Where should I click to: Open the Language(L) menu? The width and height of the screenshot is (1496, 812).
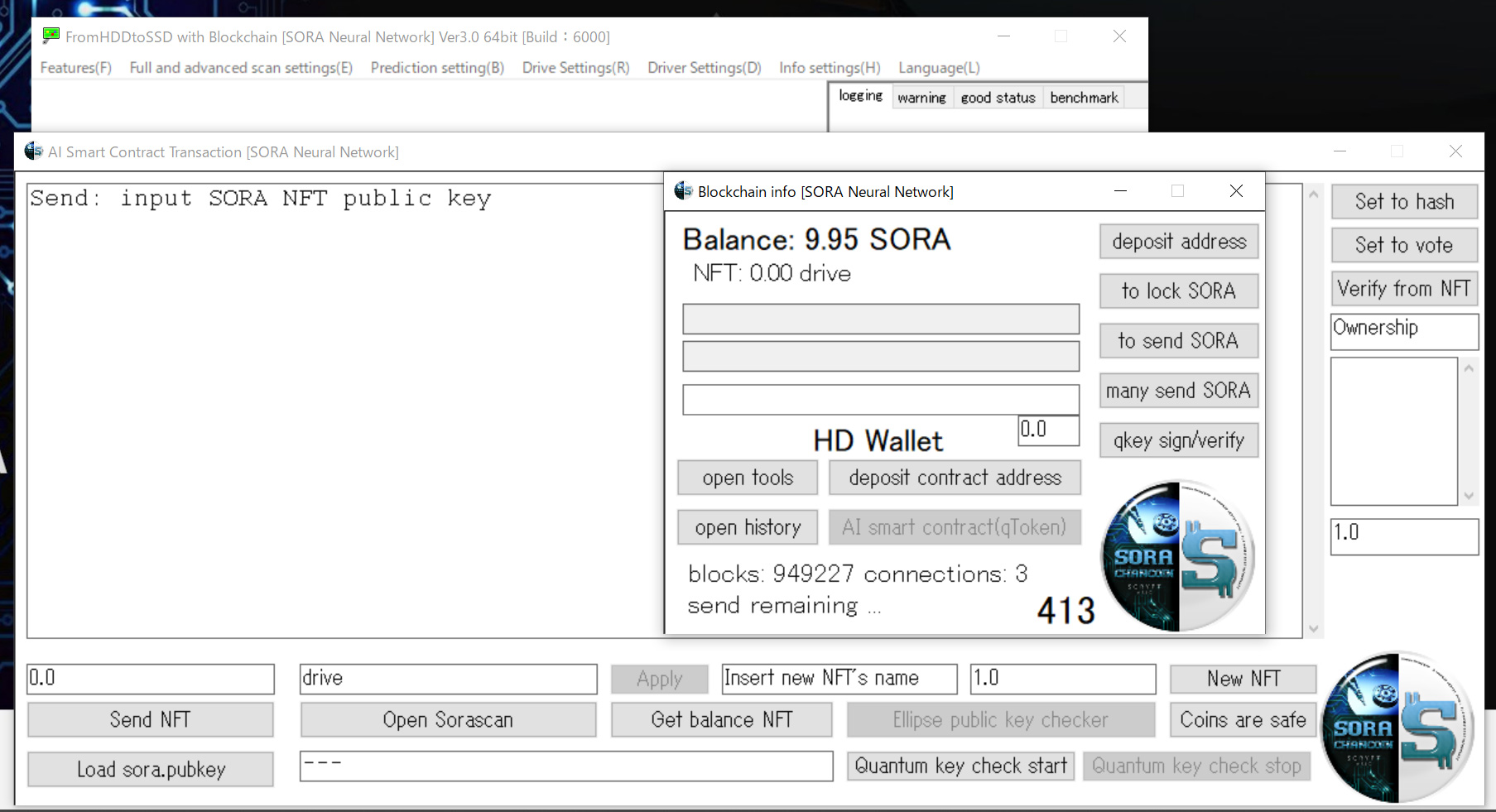(x=939, y=68)
